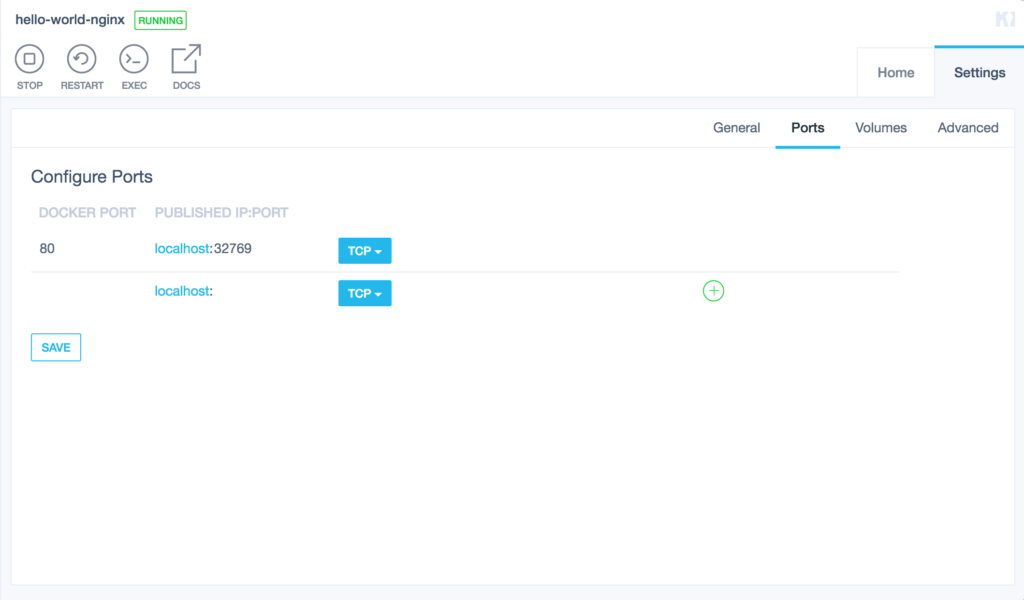Click the docker port value 80
The image size is (1024, 600).
coord(47,249)
